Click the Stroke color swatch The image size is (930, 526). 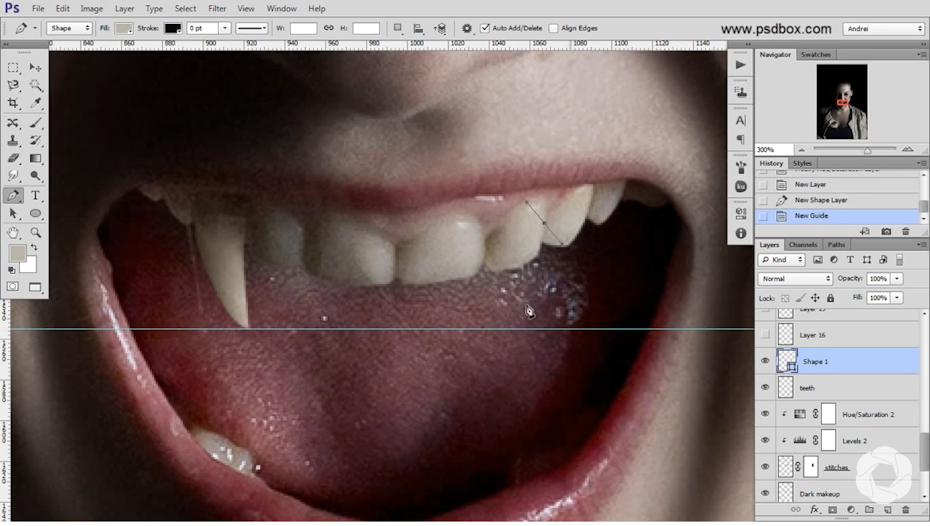pos(173,28)
